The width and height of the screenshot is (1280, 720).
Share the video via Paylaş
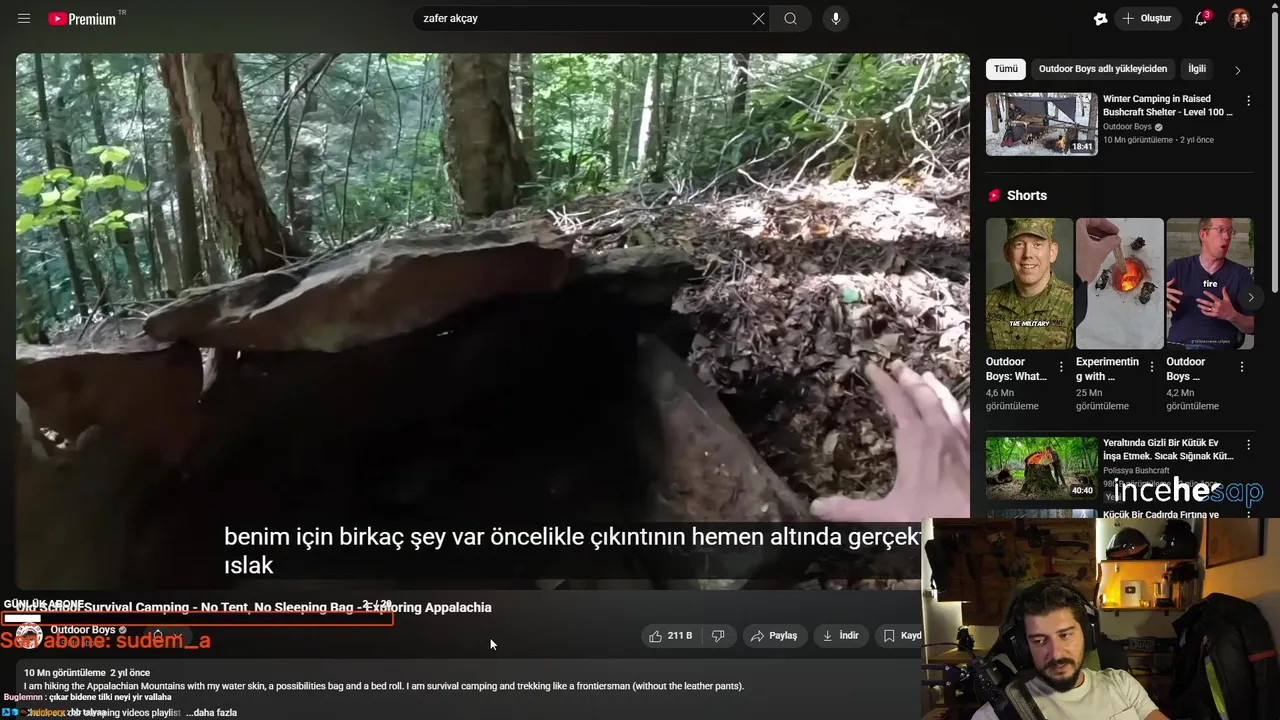pyautogui.click(x=774, y=635)
